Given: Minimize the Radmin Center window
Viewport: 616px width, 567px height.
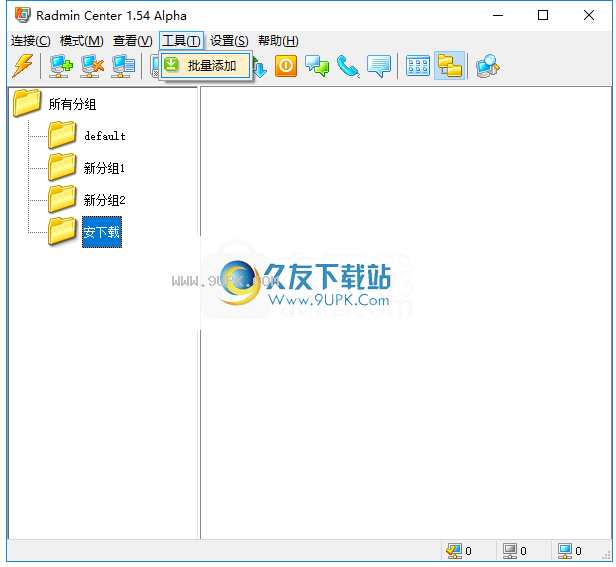Looking at the screenshot, I should click(498, 15).
